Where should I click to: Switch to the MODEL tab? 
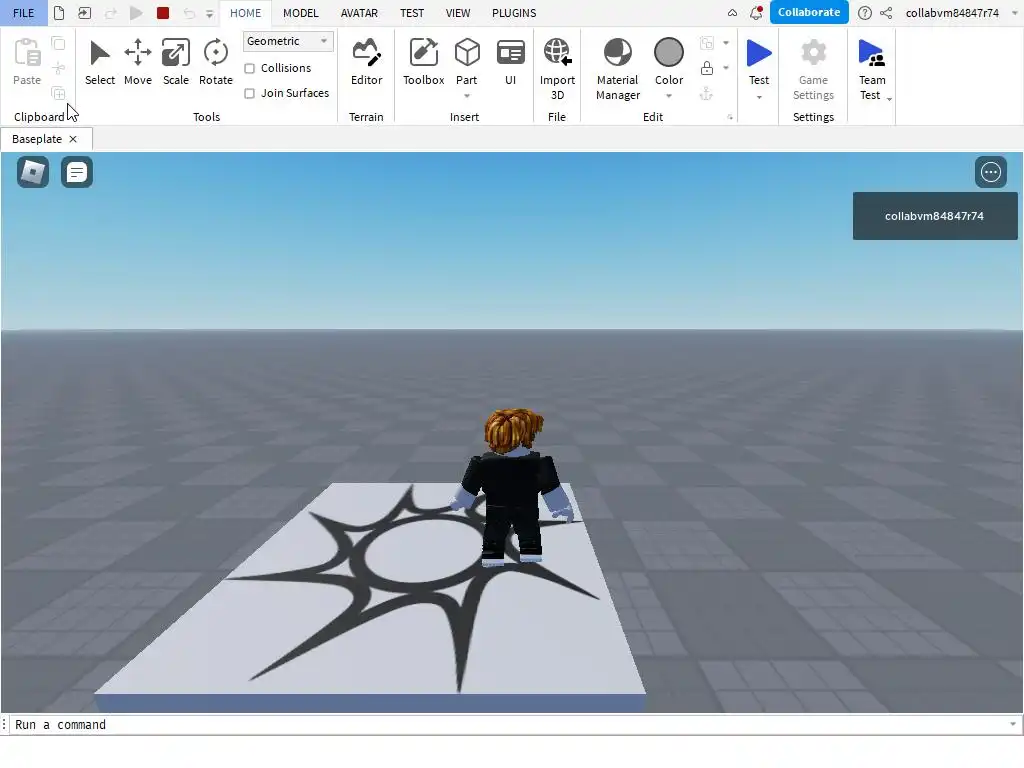click(x=300, y=13)
